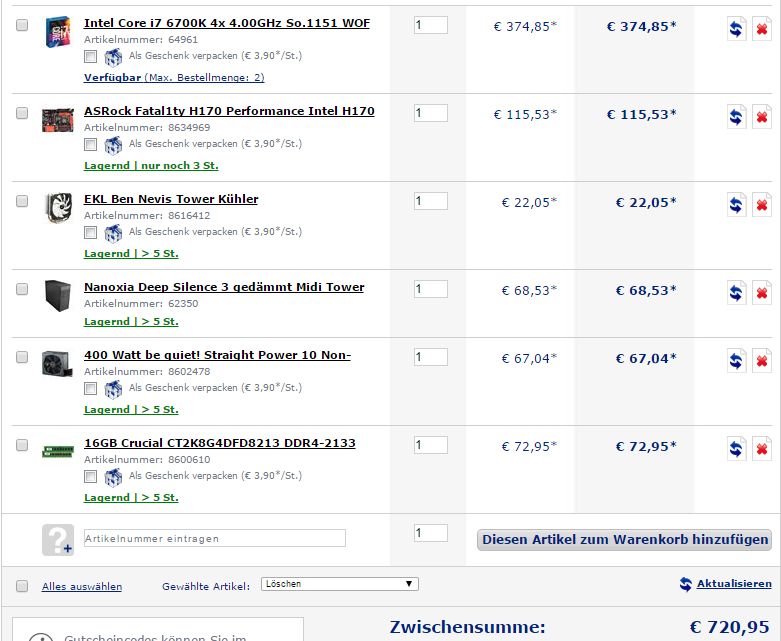781x641 pixels.
Task: Open Intel Core i7 6700K product link
Action: tap(227, 23)
